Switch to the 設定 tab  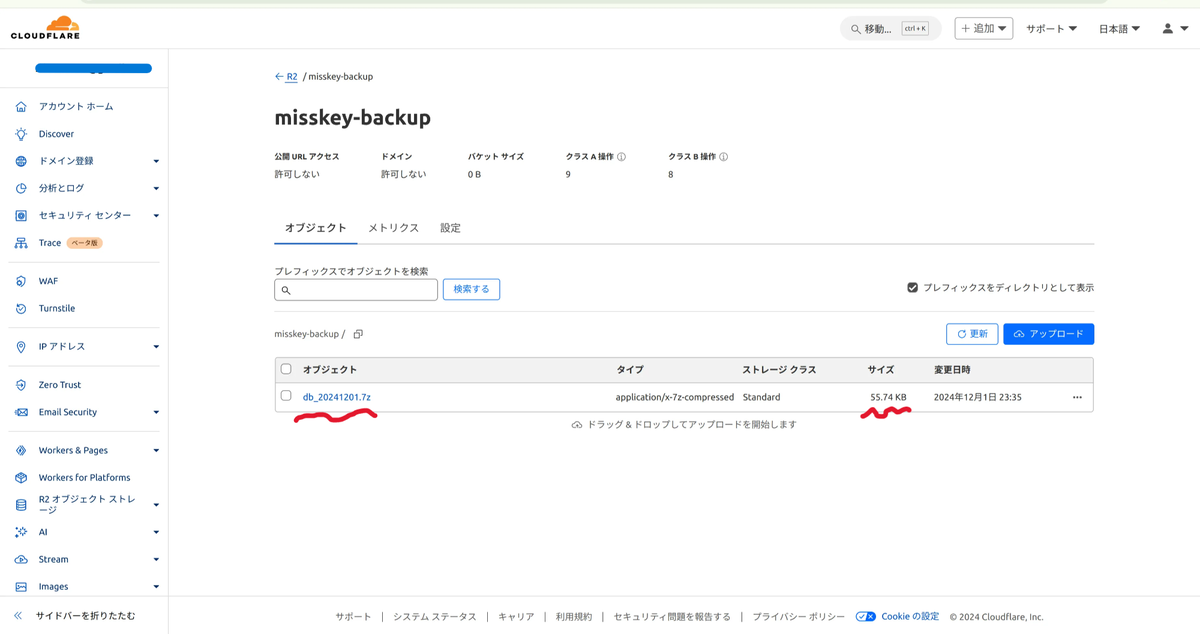coord(451,228)
